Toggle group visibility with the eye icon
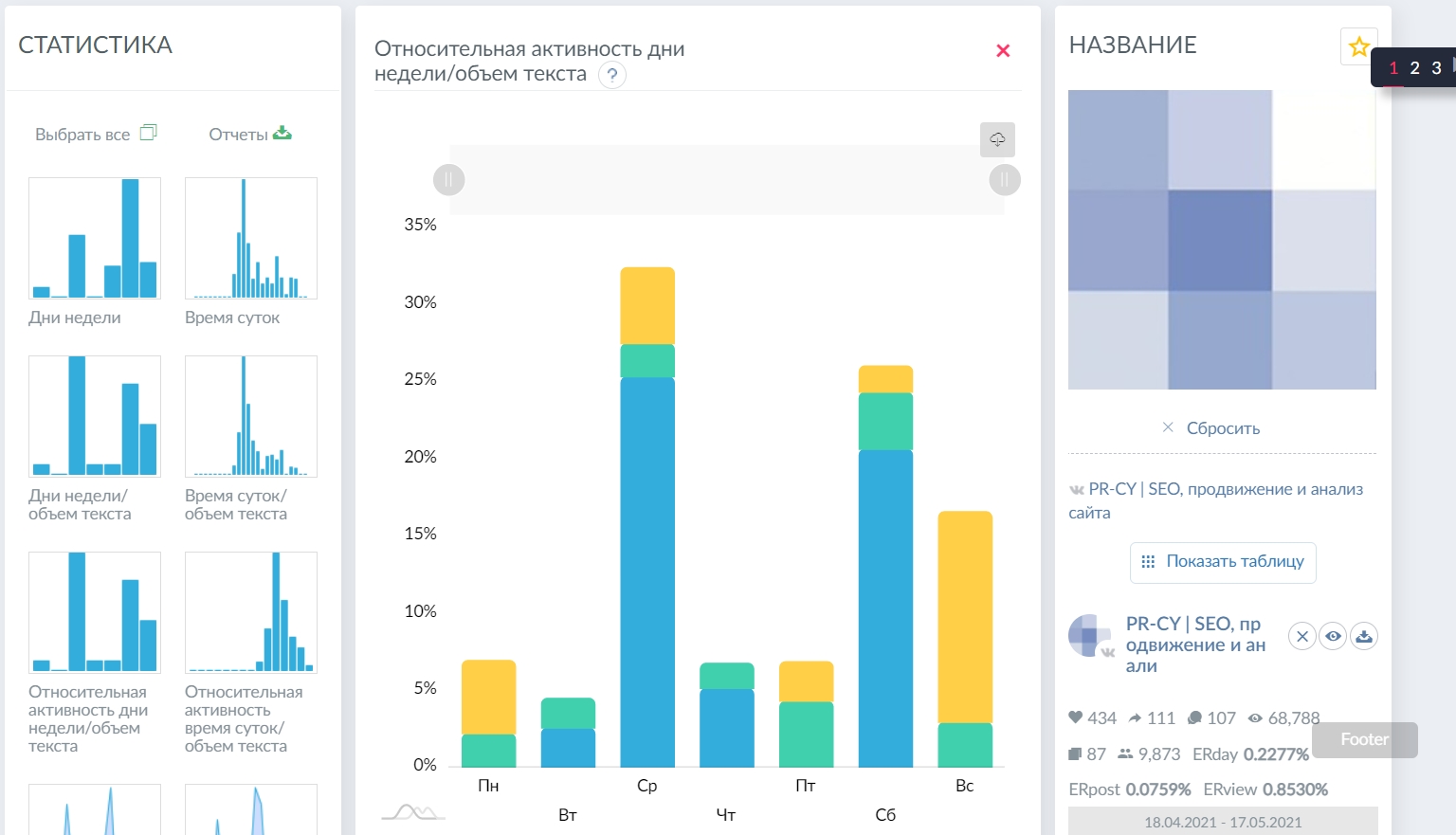Viewport: 1456px width, 835px height. coord(1333,636)
